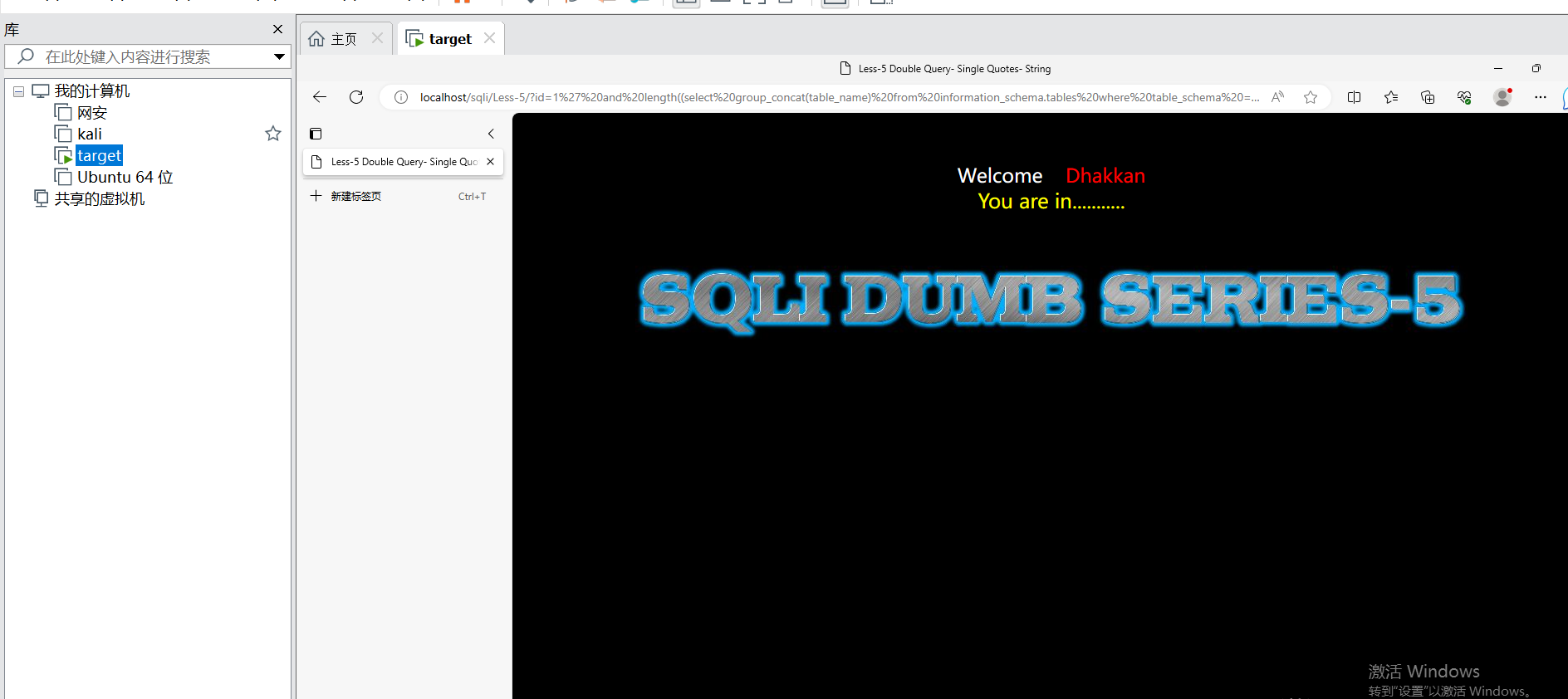1568x699 pixels.
Task: View site information for localhost
Action: (x=401, y=97)
